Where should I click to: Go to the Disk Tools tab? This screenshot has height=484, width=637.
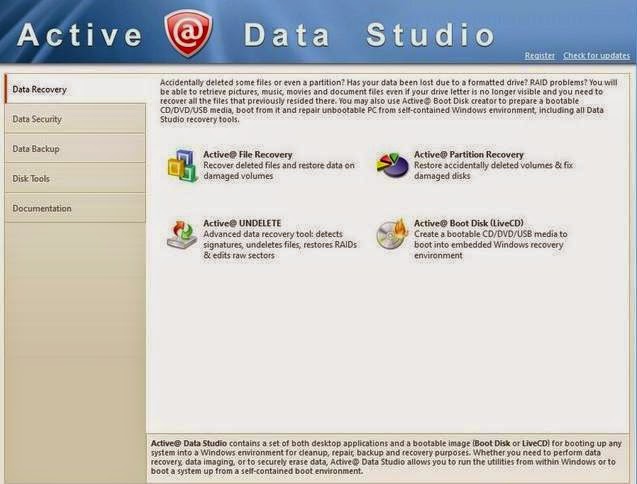pos(76,178)
